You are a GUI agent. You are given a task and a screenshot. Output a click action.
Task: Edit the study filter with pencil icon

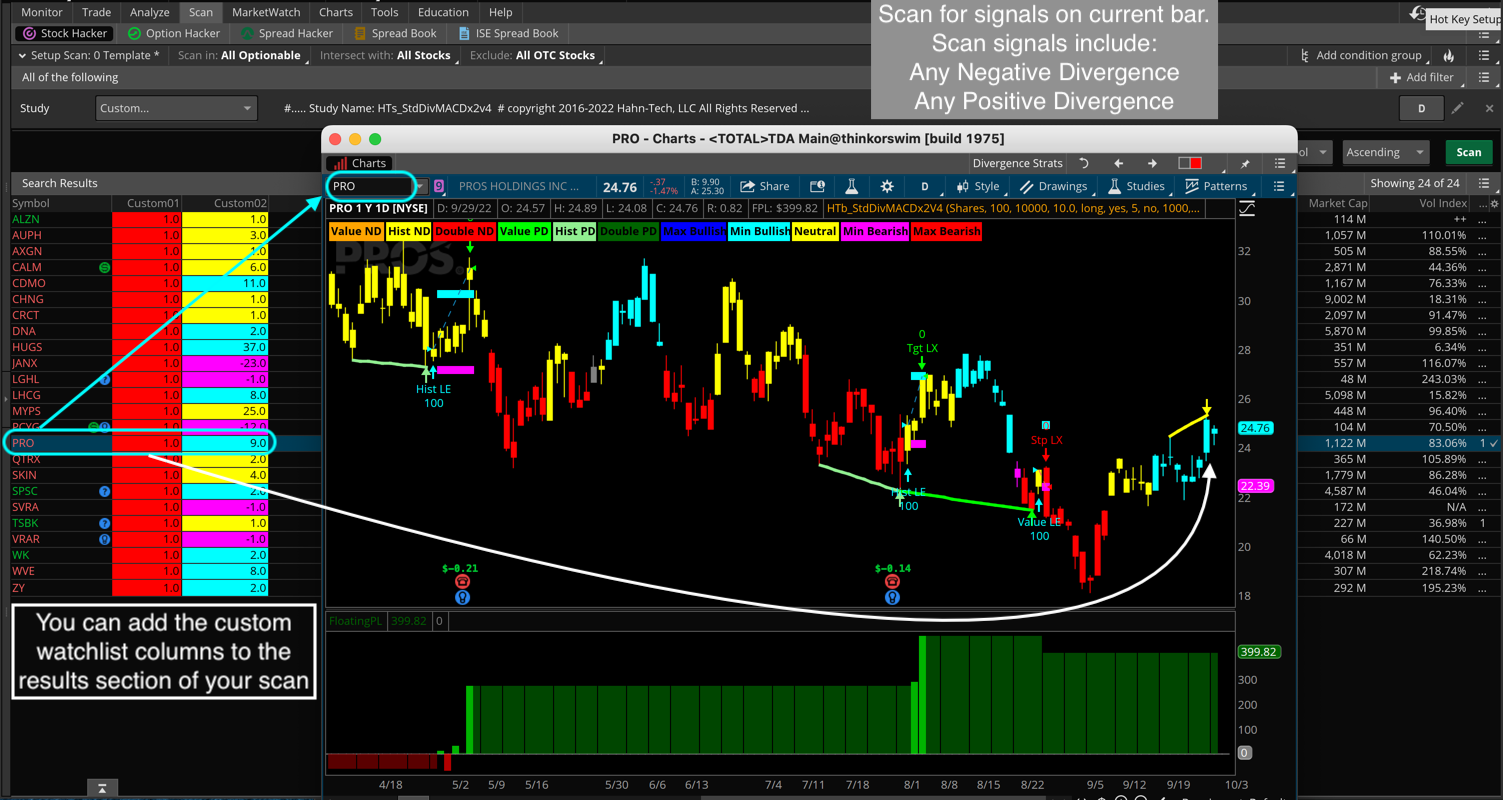[1458, 108]
